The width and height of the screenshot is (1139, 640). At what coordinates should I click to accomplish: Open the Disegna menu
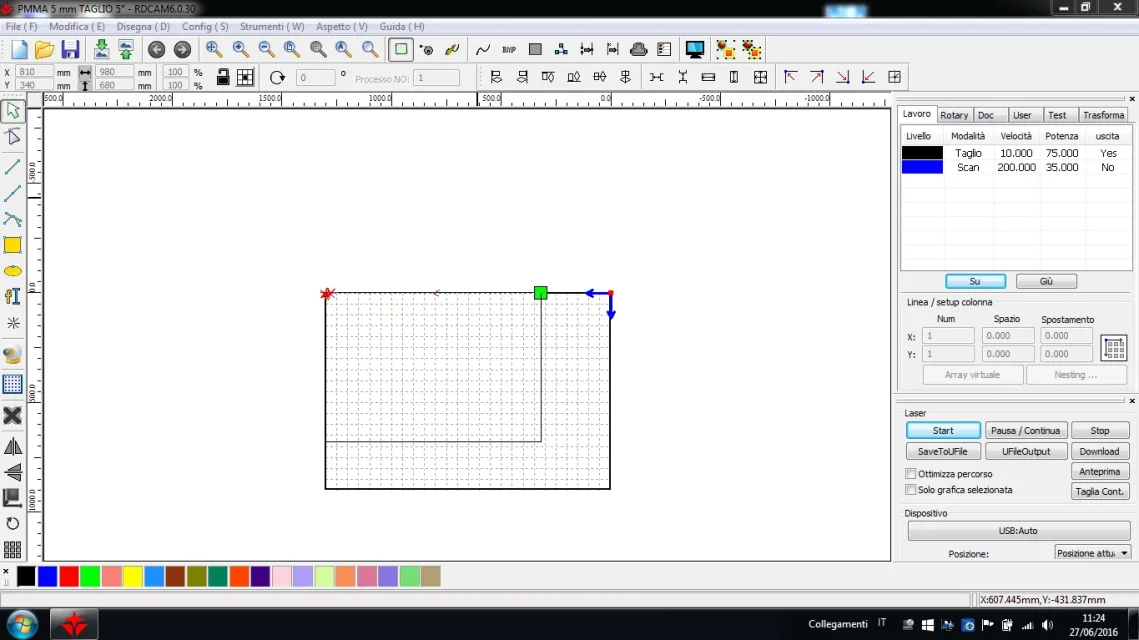point(143,27)
